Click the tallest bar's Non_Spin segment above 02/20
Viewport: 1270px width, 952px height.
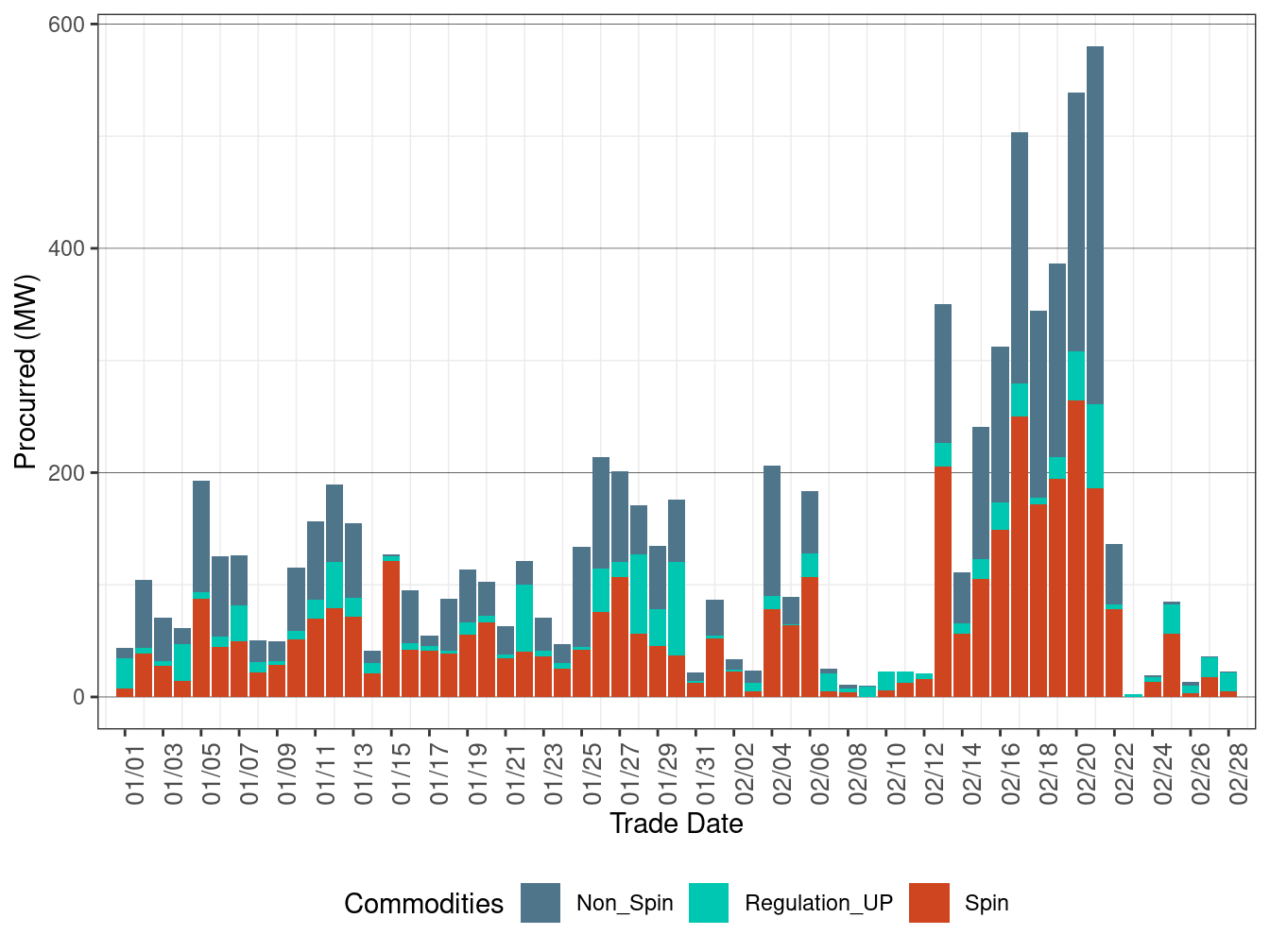[1095, 226]
